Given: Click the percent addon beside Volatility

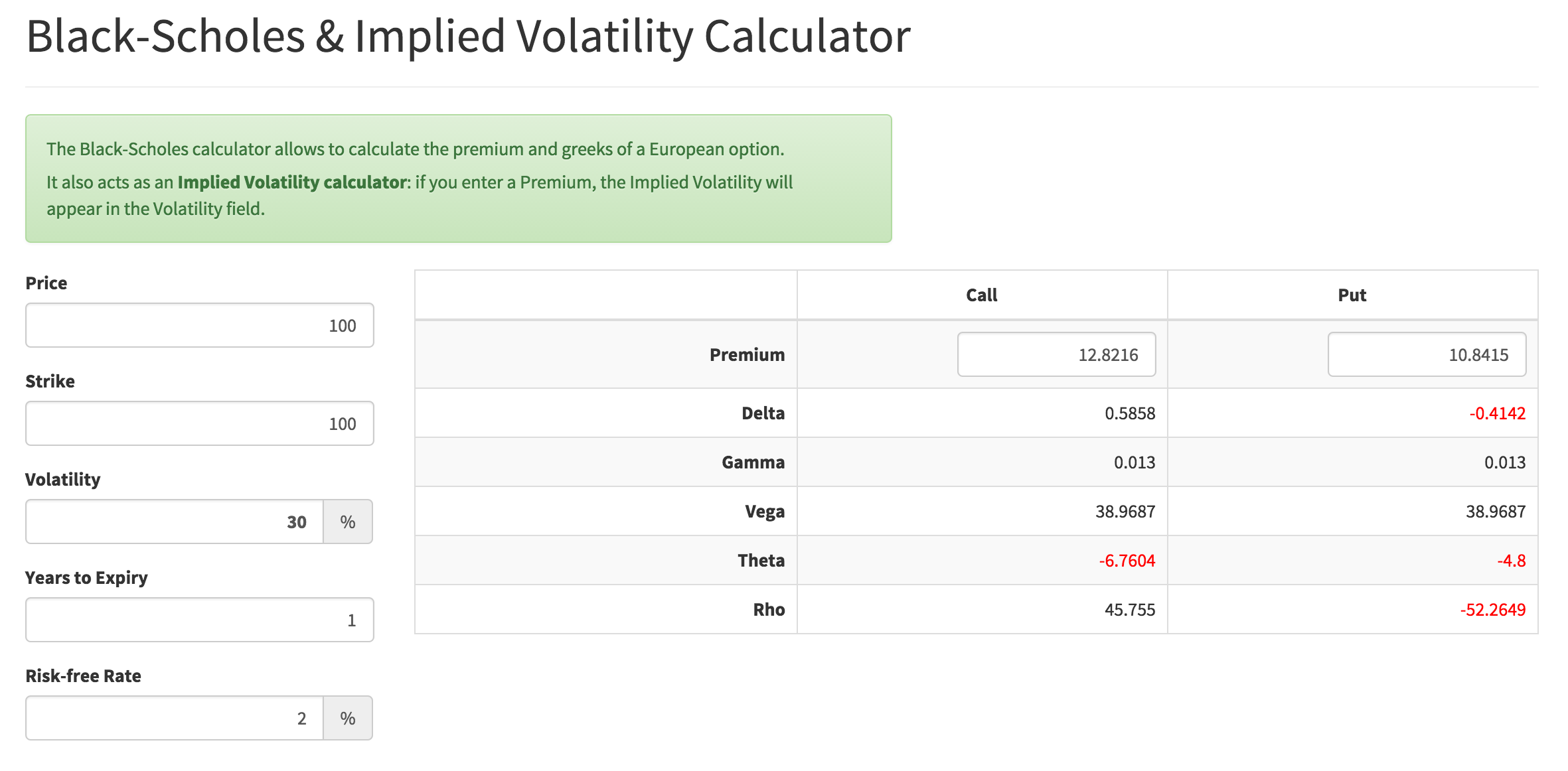Looking at the screenshot, I should (348, 522).
